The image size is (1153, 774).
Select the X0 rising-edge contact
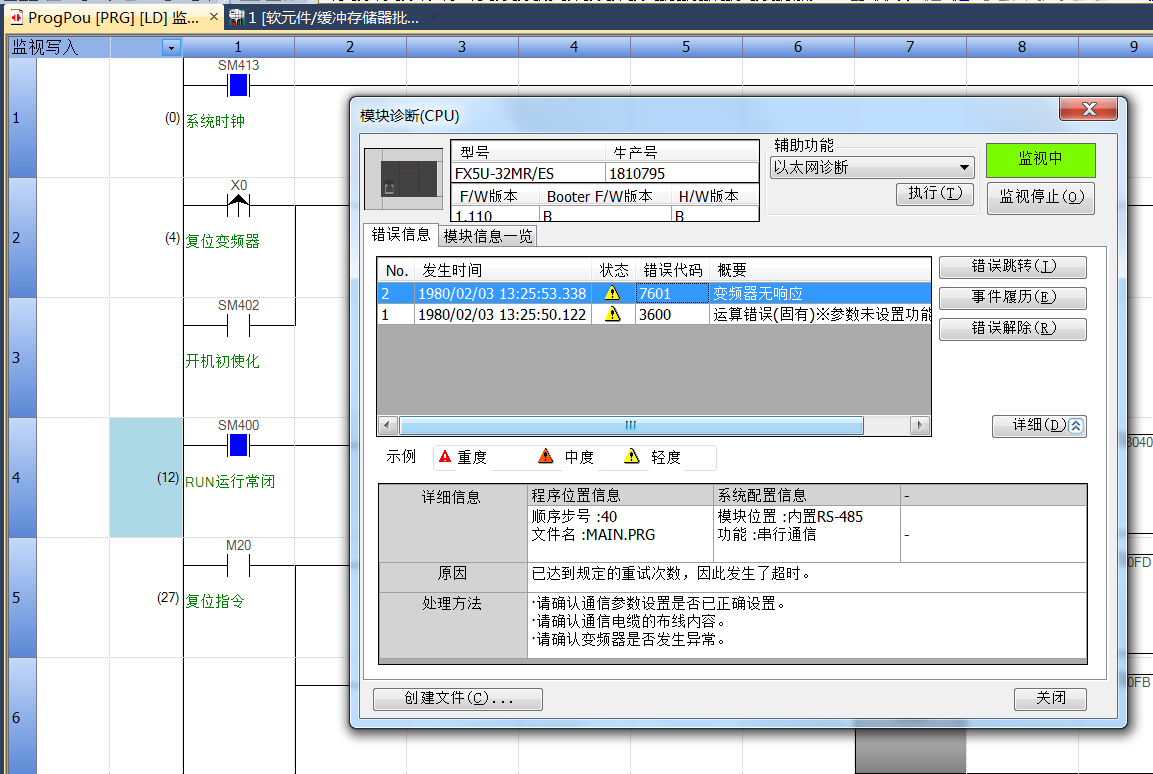pyautogui.click(x=238, y=206)
